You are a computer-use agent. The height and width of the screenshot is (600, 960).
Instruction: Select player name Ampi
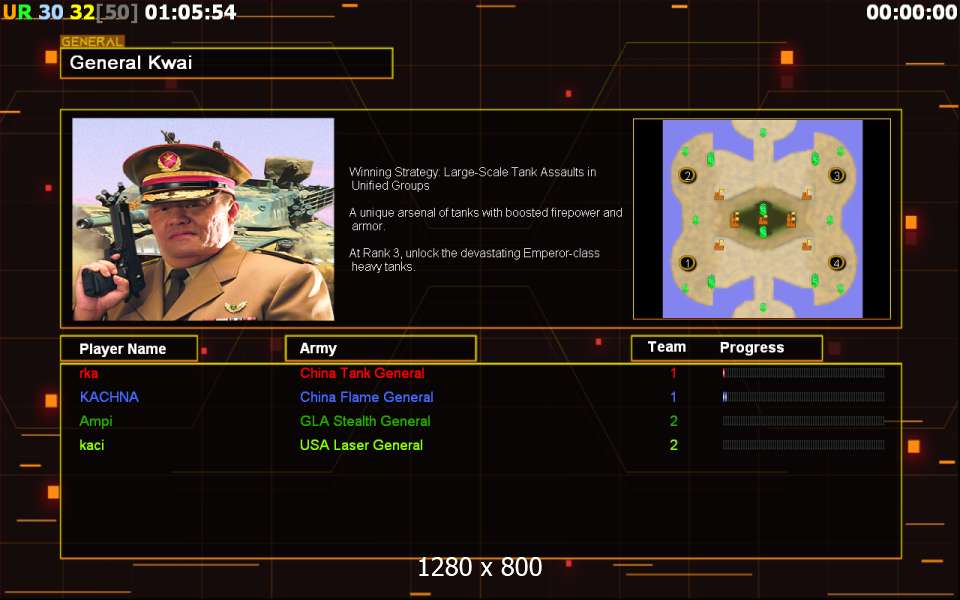point(96,421)
